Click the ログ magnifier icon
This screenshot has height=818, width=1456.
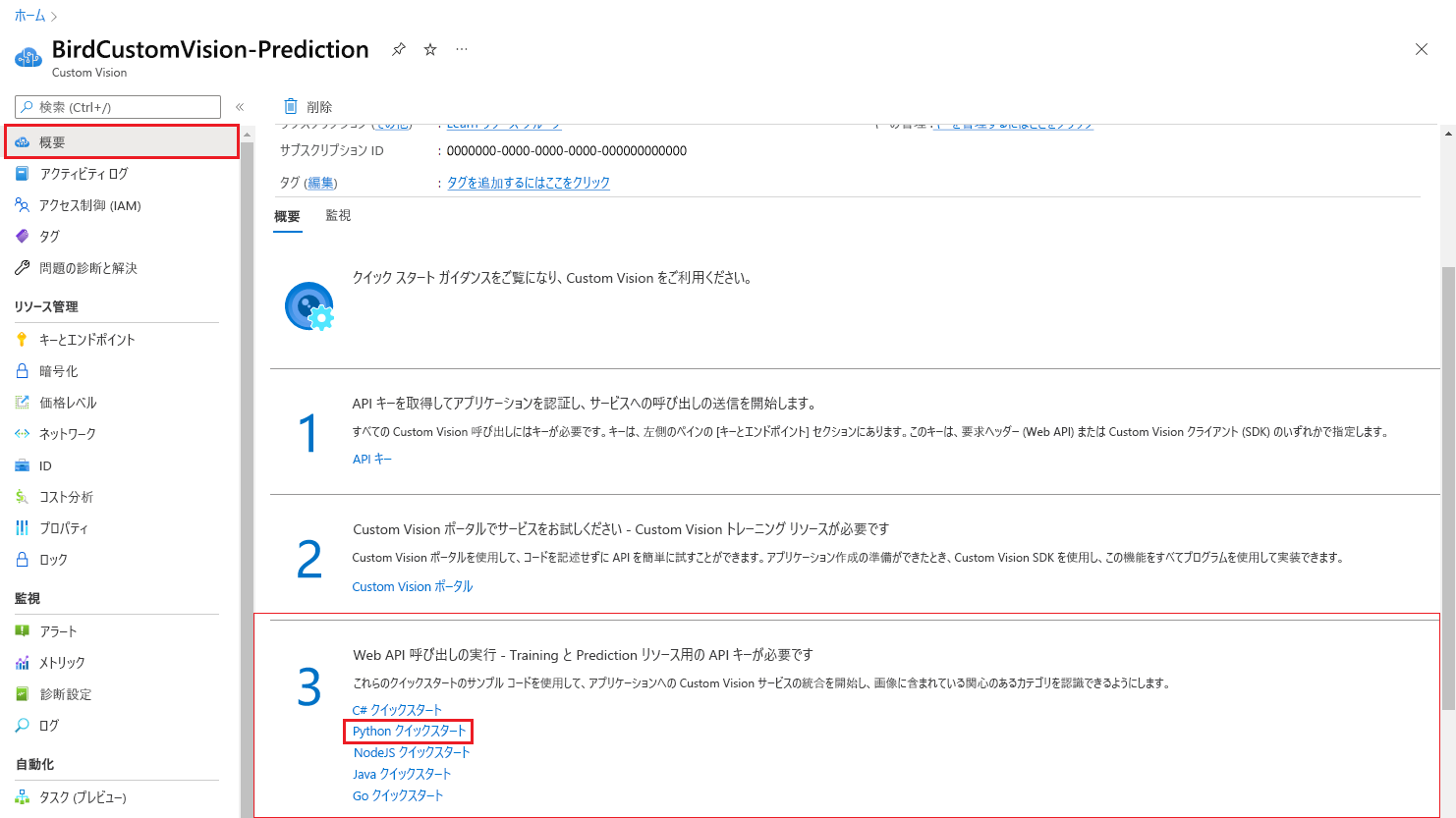(x=22, y=726)
